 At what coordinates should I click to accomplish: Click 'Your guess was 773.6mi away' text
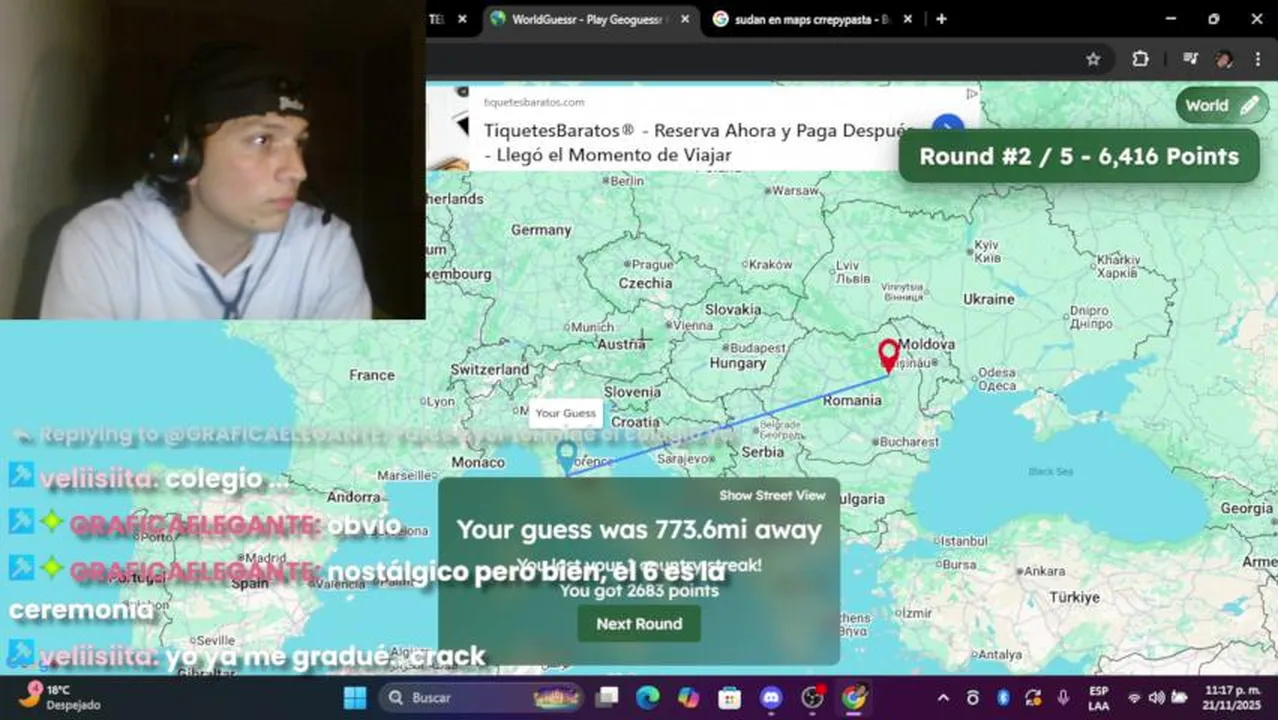[x=639, y=530]
